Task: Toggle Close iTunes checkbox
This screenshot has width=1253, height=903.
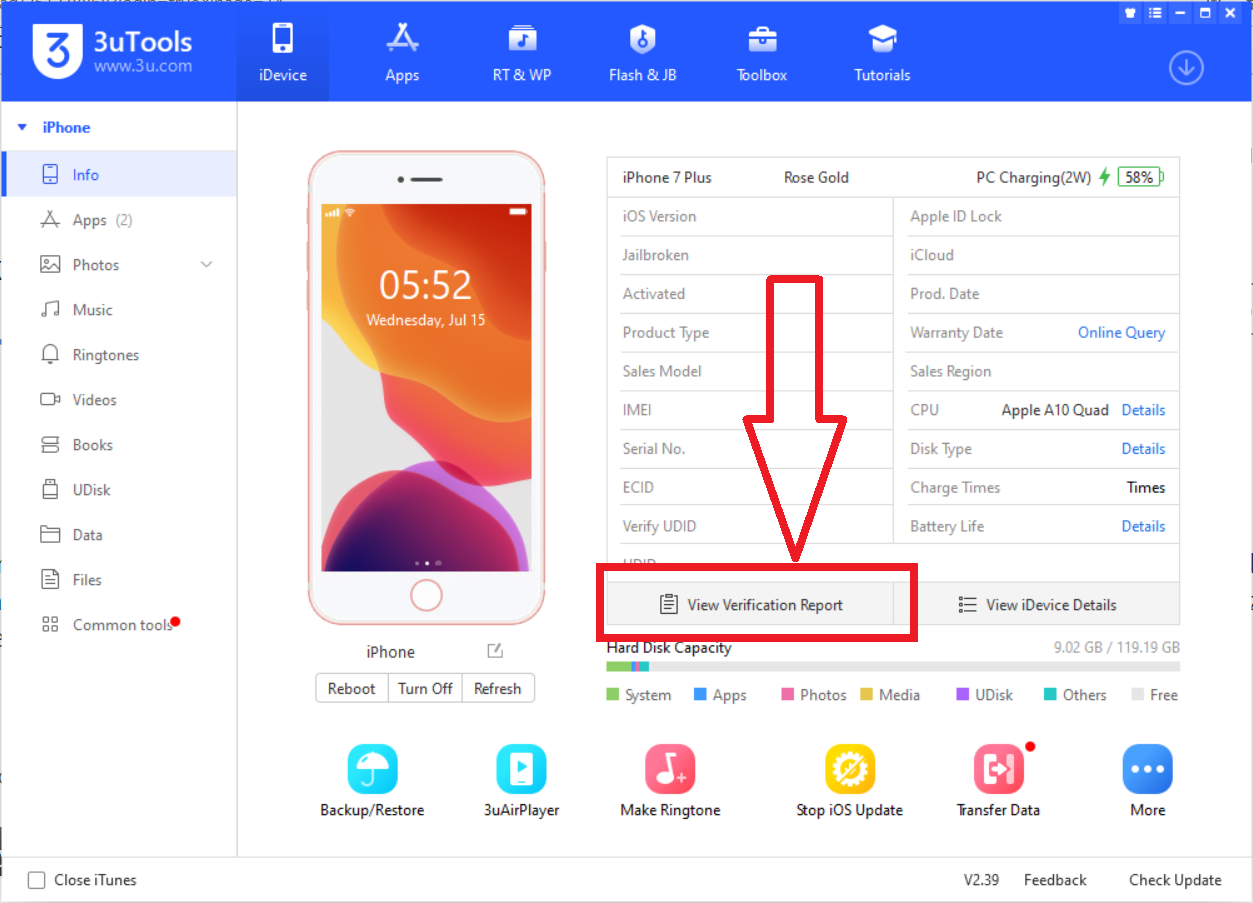Action: (x=37, y=880)
